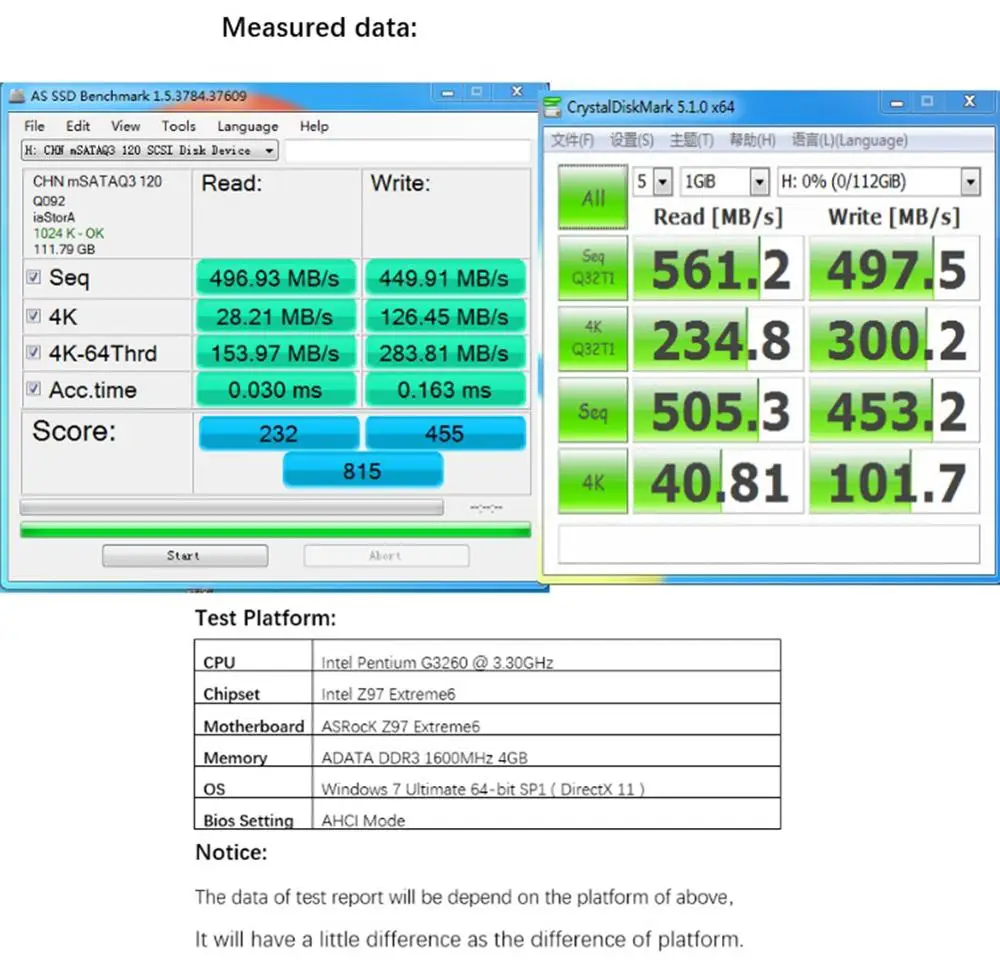Close the AS SSD Benchmark window
Screen dimensions: 1000x971
coord(517,92)
